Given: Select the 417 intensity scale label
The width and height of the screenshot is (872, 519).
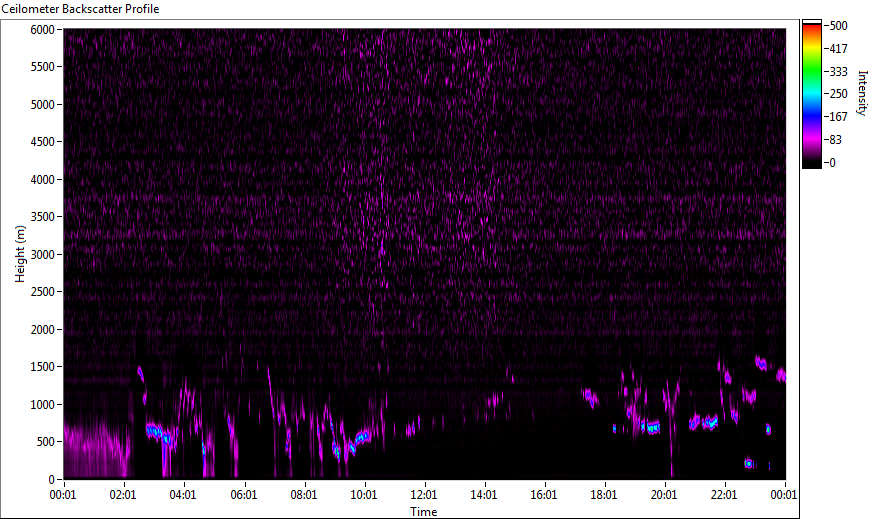Looking at the screenshot, I should coord(838,48).
